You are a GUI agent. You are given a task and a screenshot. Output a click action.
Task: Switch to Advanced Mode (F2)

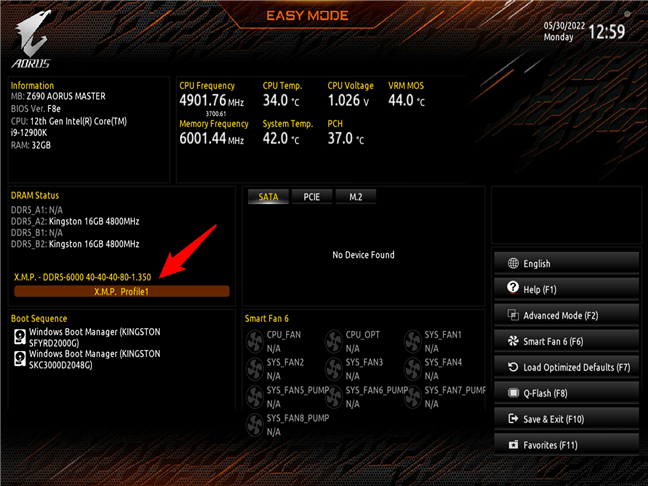[x=566, y=315]
